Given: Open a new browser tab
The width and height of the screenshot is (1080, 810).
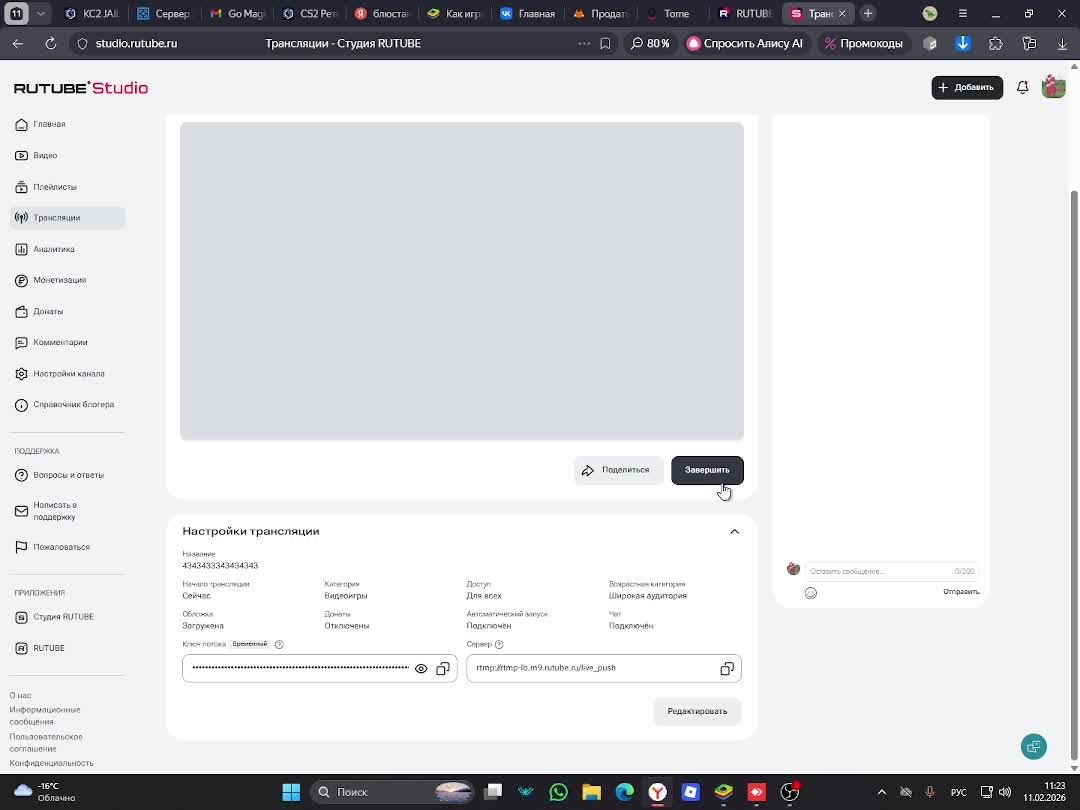Looking at the screenshot, I should (868, 14).
